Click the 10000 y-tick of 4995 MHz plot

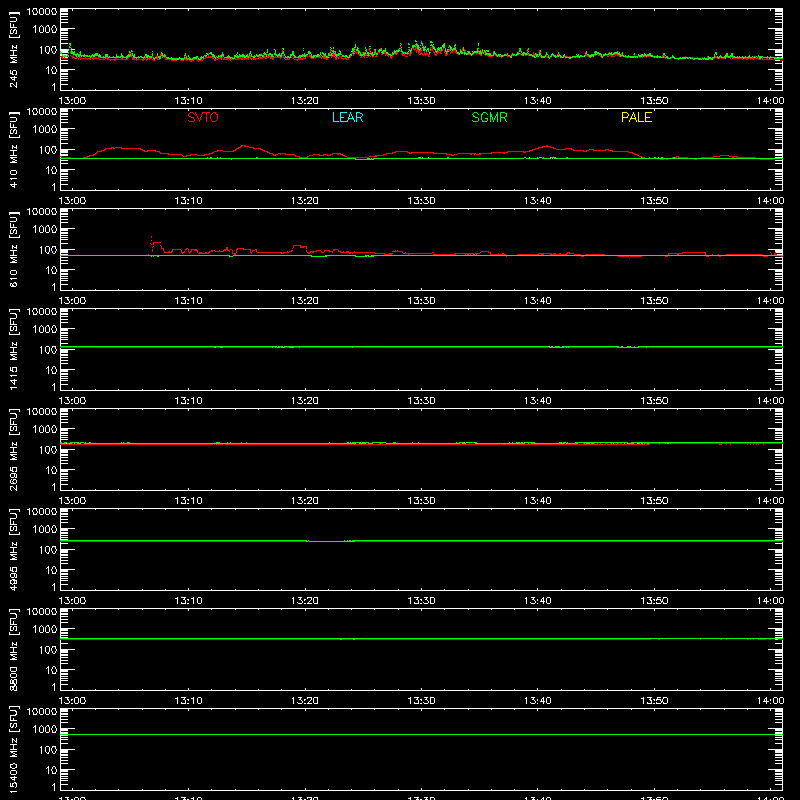(x=42, y=512)
